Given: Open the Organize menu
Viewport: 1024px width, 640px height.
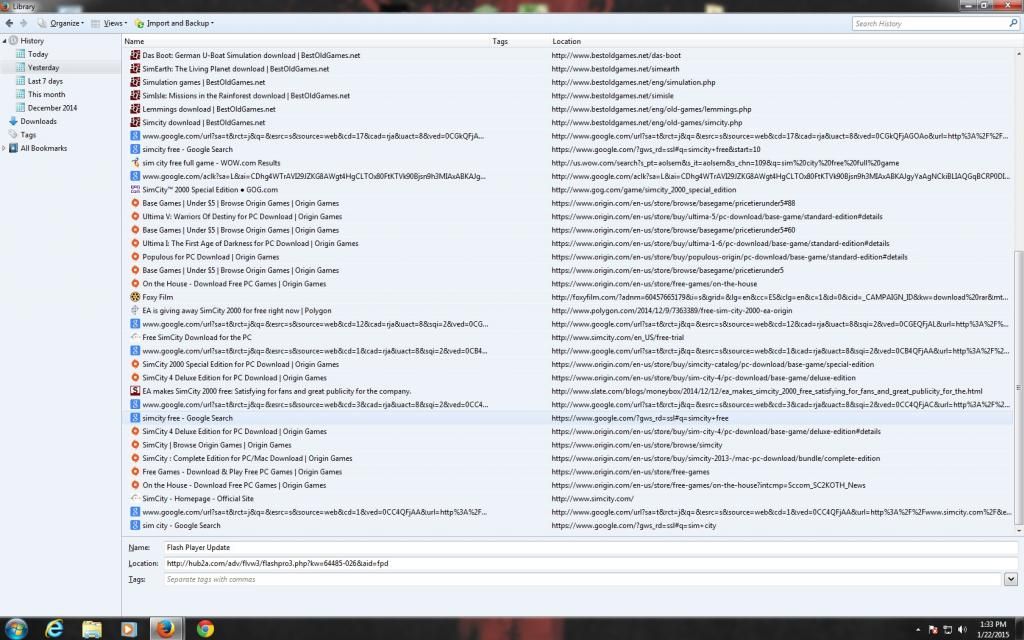Looking at the screenshot, I should pyautogui.click(x=61, y=23).
